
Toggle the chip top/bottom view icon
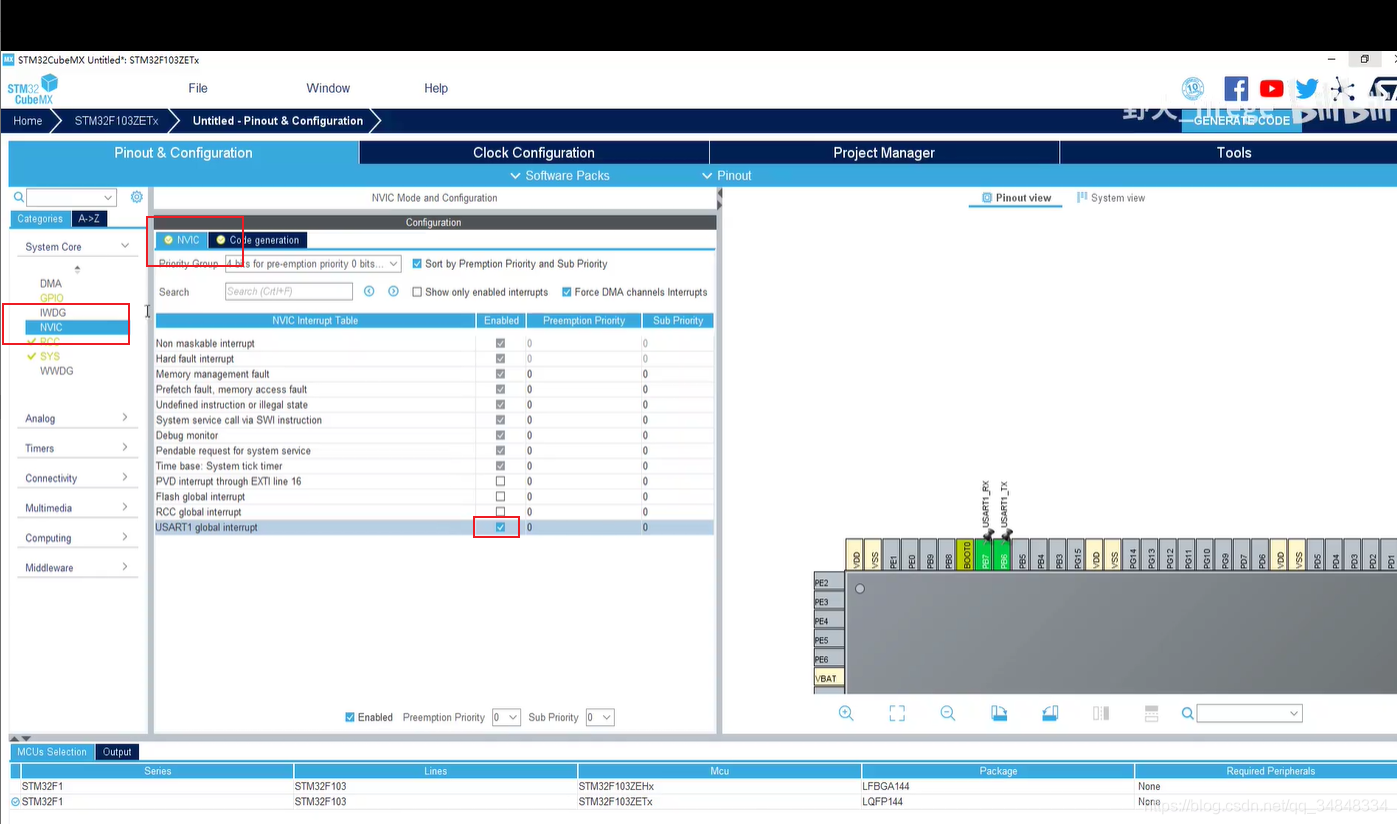tap(1151, 713)
